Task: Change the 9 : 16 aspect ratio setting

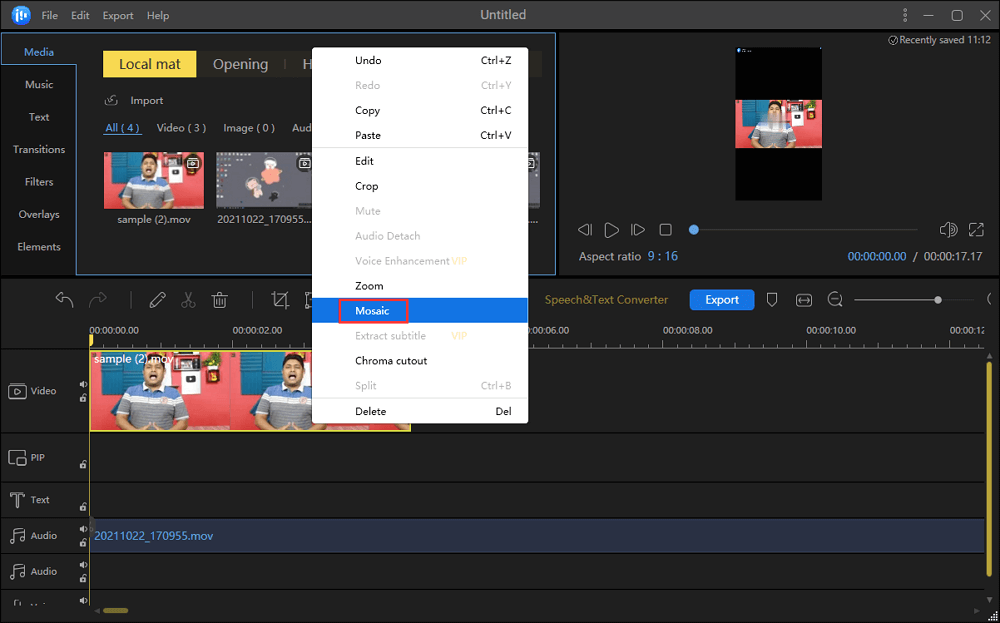Action: point(662,257)
